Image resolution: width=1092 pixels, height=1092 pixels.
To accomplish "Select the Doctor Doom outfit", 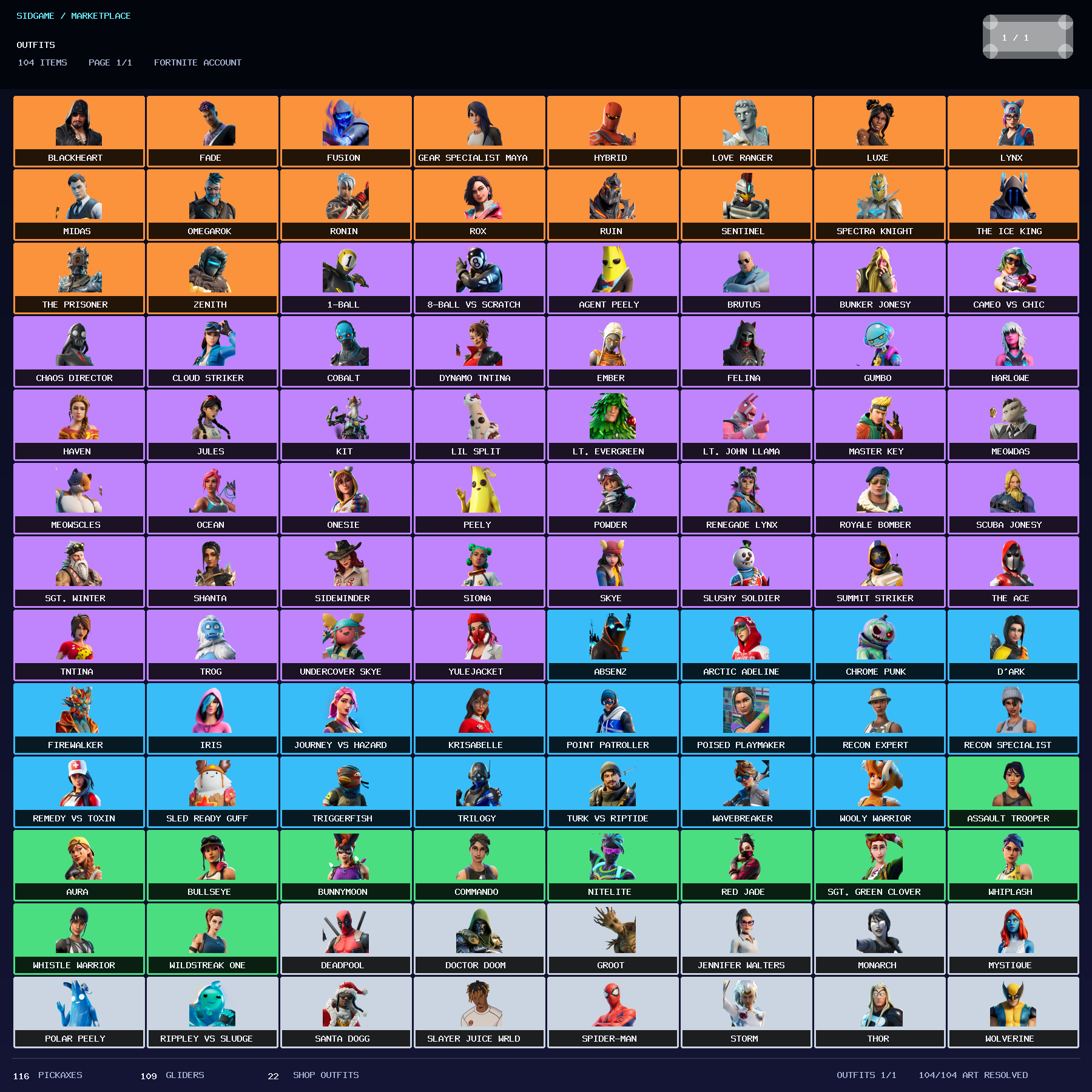I will coord(479,939).
